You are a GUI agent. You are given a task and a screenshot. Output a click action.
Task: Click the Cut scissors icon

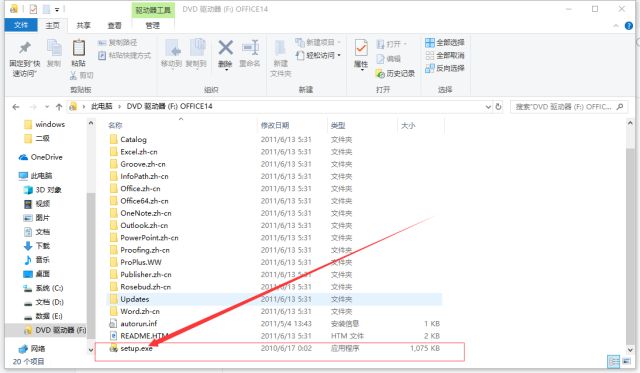[x=73, y=75]
